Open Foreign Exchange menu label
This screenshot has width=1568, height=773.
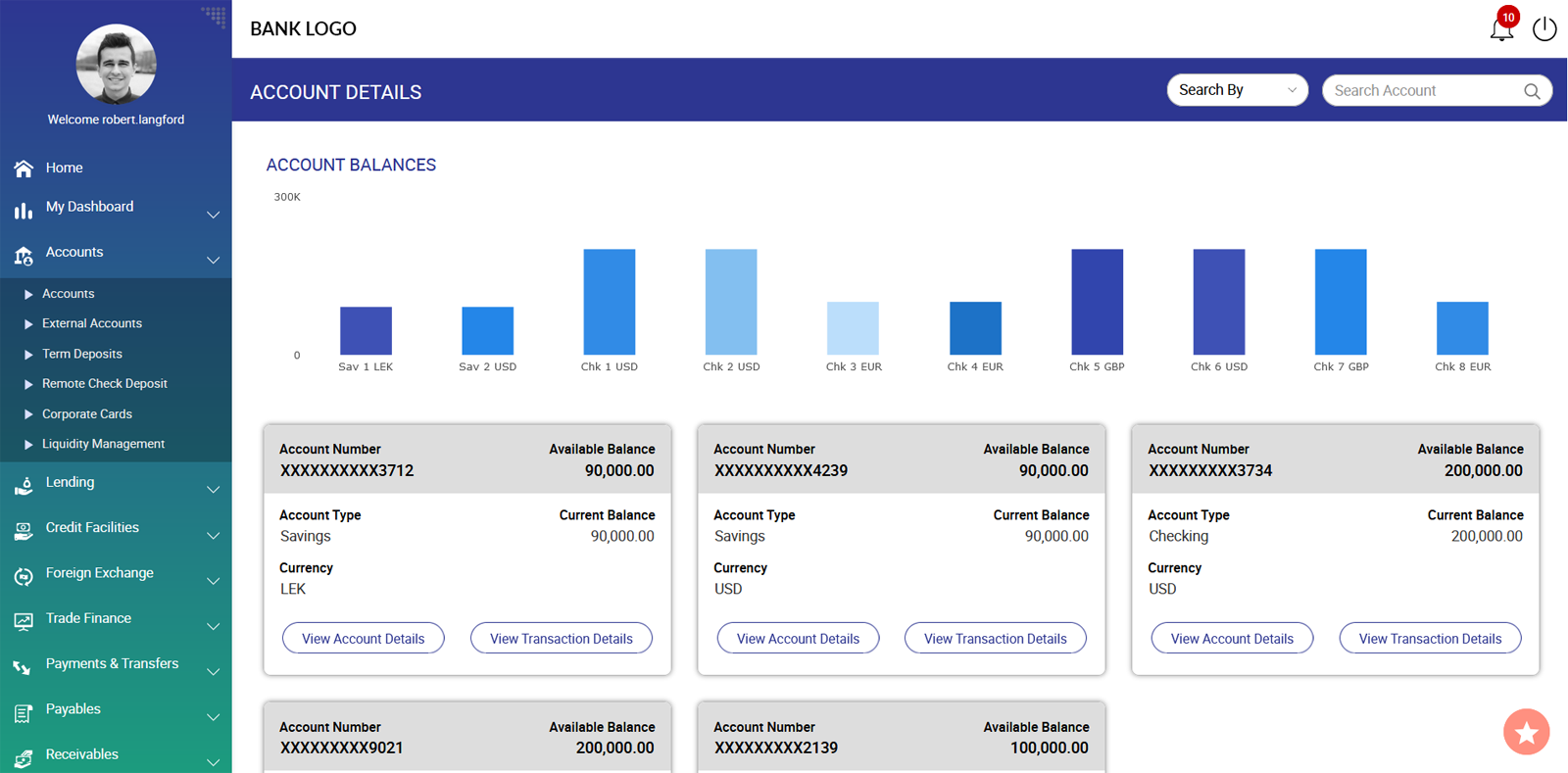coord(100,573)
